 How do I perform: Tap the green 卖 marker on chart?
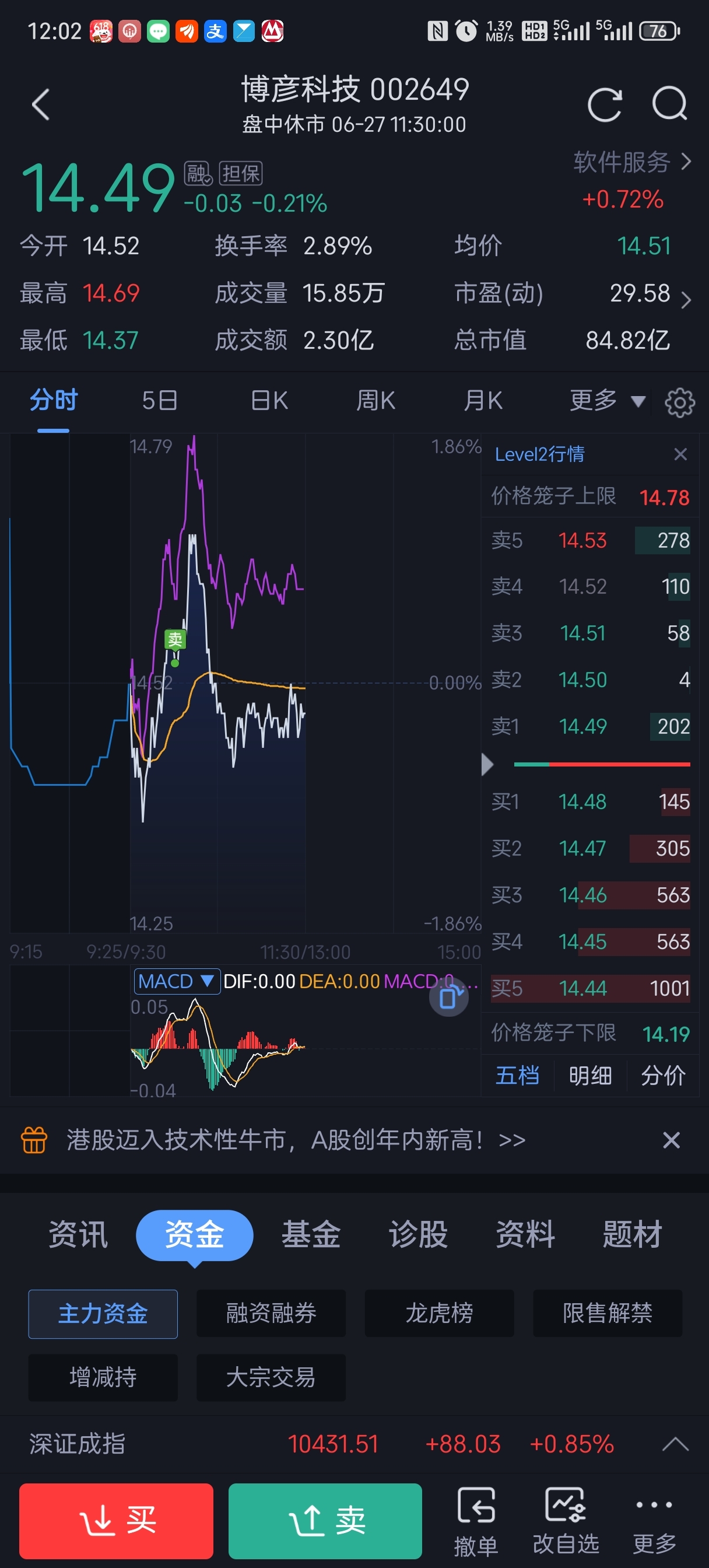point(175,639)
